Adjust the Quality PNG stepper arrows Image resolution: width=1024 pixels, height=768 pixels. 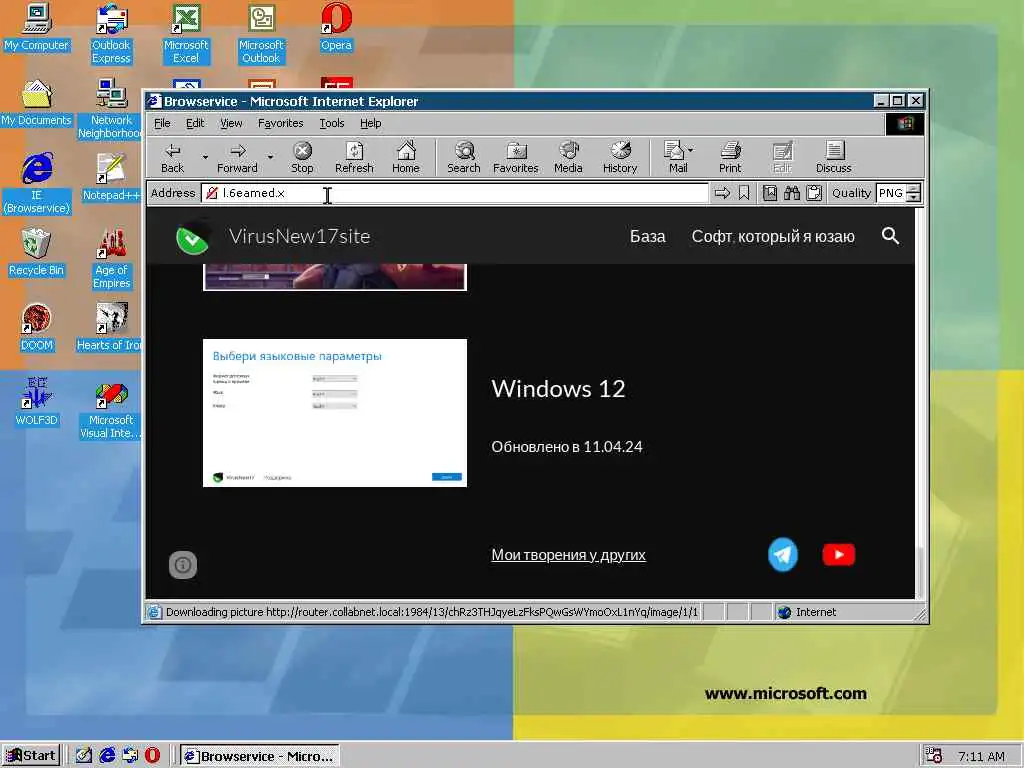(914, 193)
